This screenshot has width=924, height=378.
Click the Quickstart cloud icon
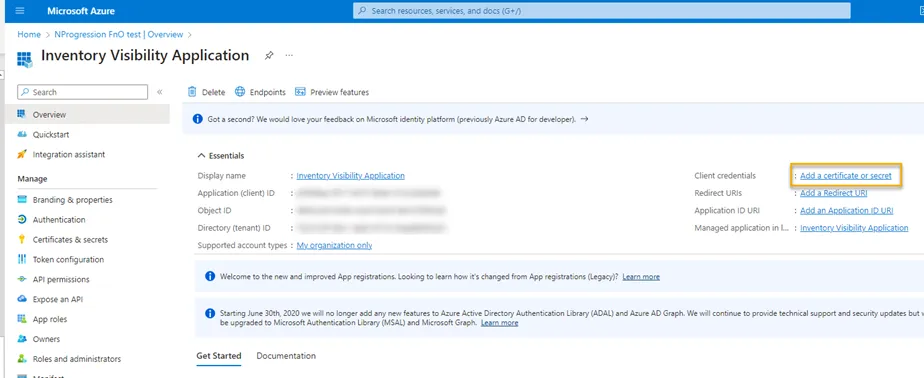tap(22, 134)
